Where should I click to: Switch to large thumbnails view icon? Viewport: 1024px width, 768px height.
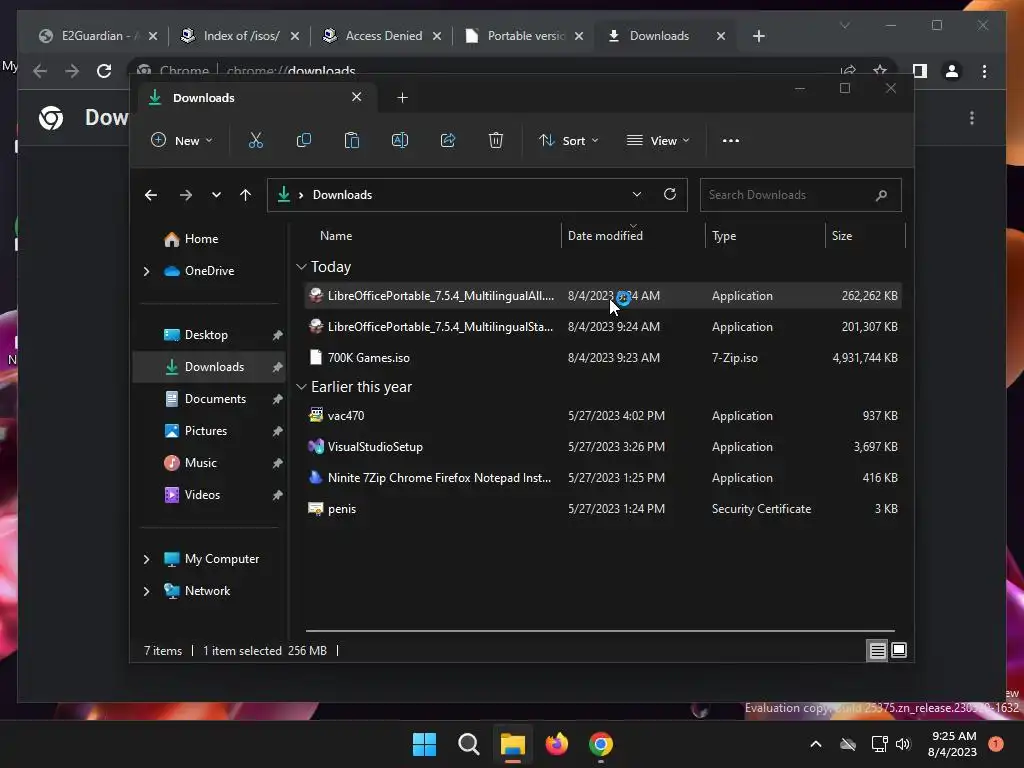899,650
